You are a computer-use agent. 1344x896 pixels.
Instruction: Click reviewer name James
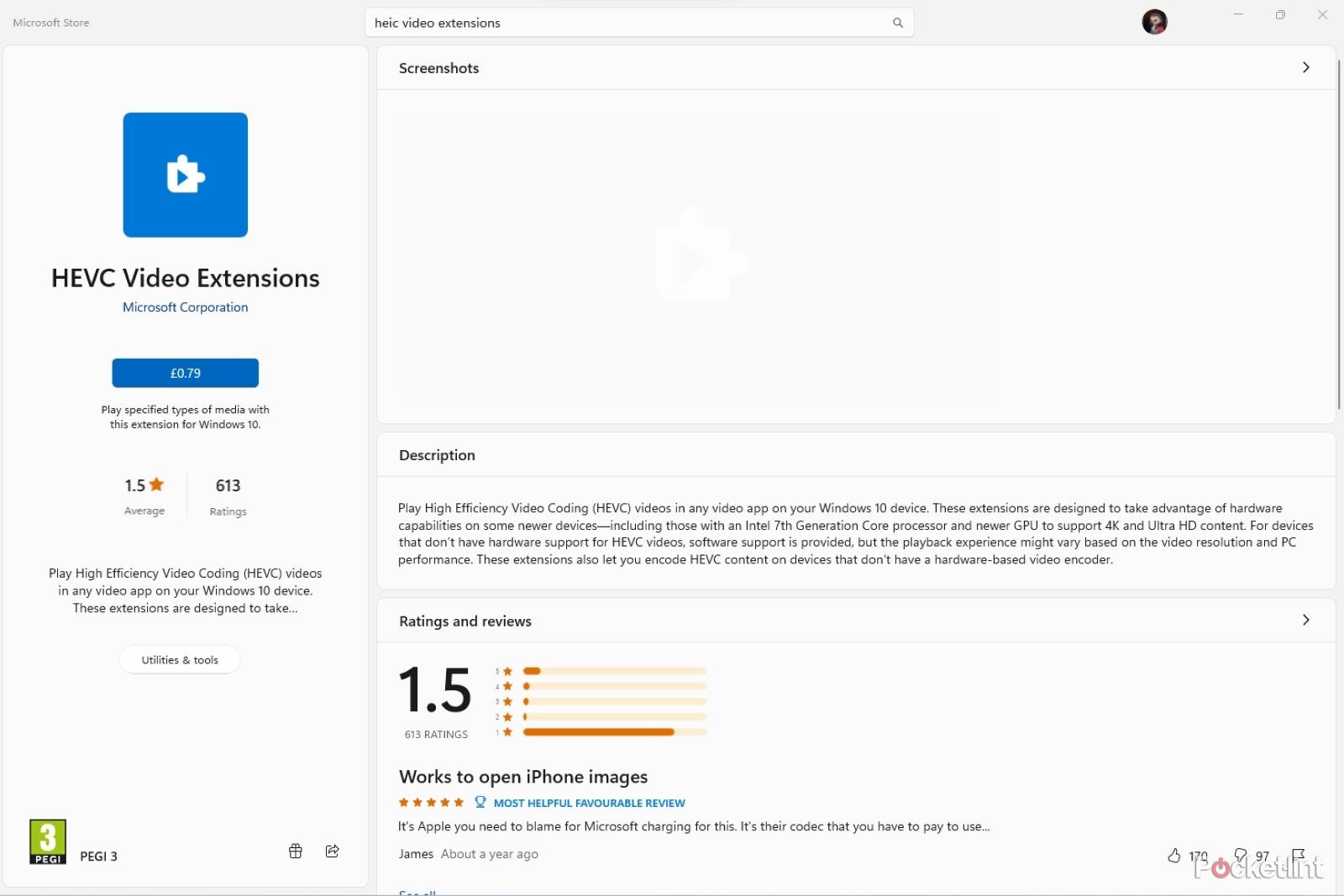click(x=416, y=854)
